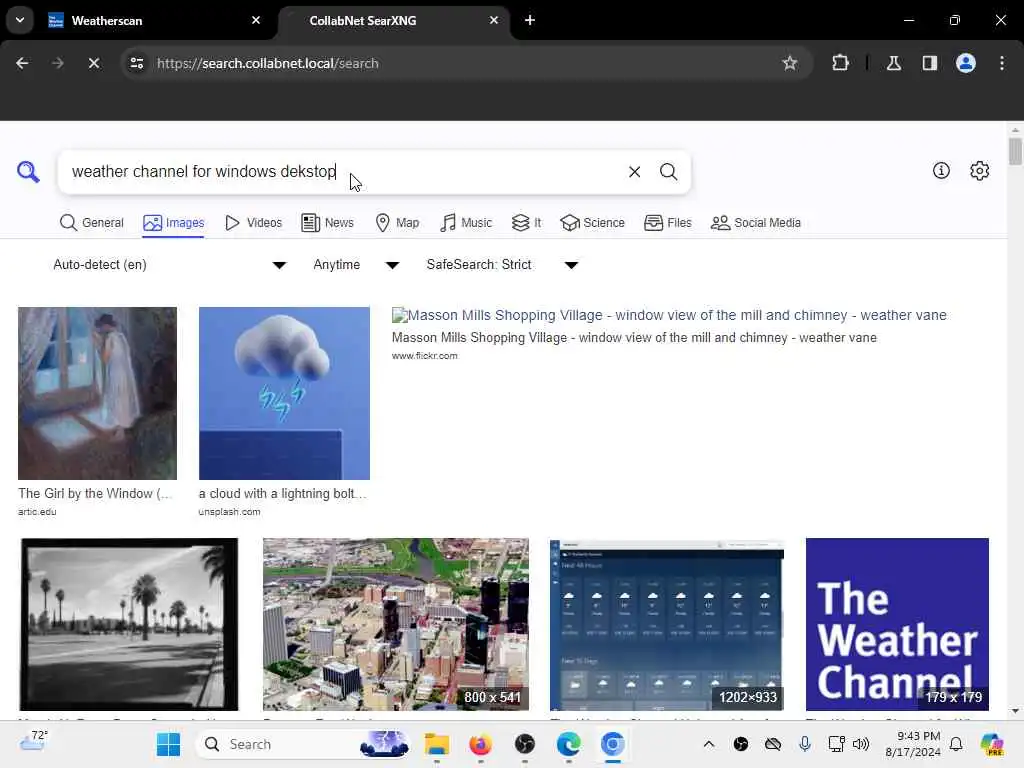Screen dimensions: 1024x768
Task: Go back to previous page
Action: [22, 63]
